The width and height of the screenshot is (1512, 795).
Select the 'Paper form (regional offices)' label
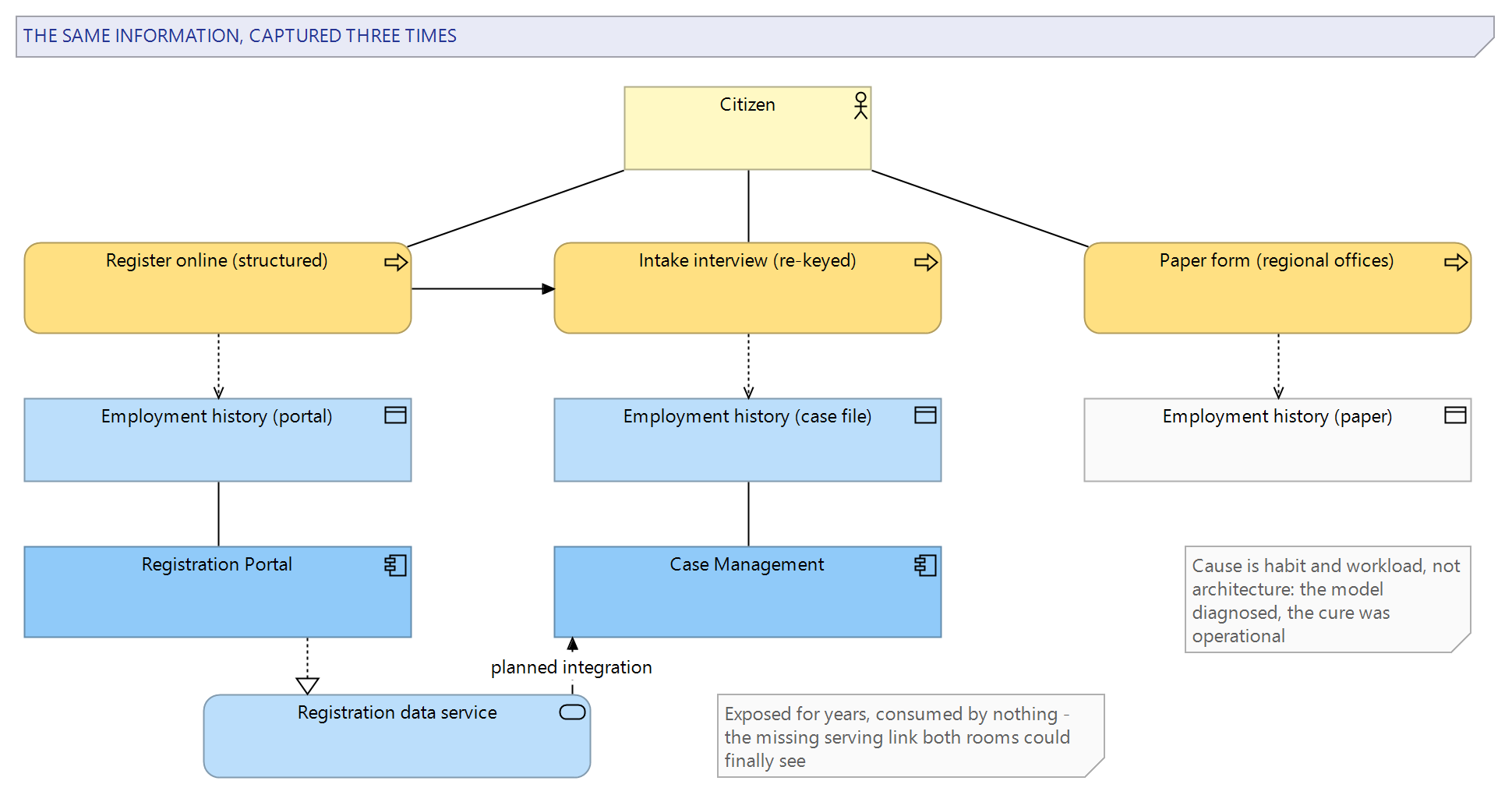click(x=1277, y=260)
